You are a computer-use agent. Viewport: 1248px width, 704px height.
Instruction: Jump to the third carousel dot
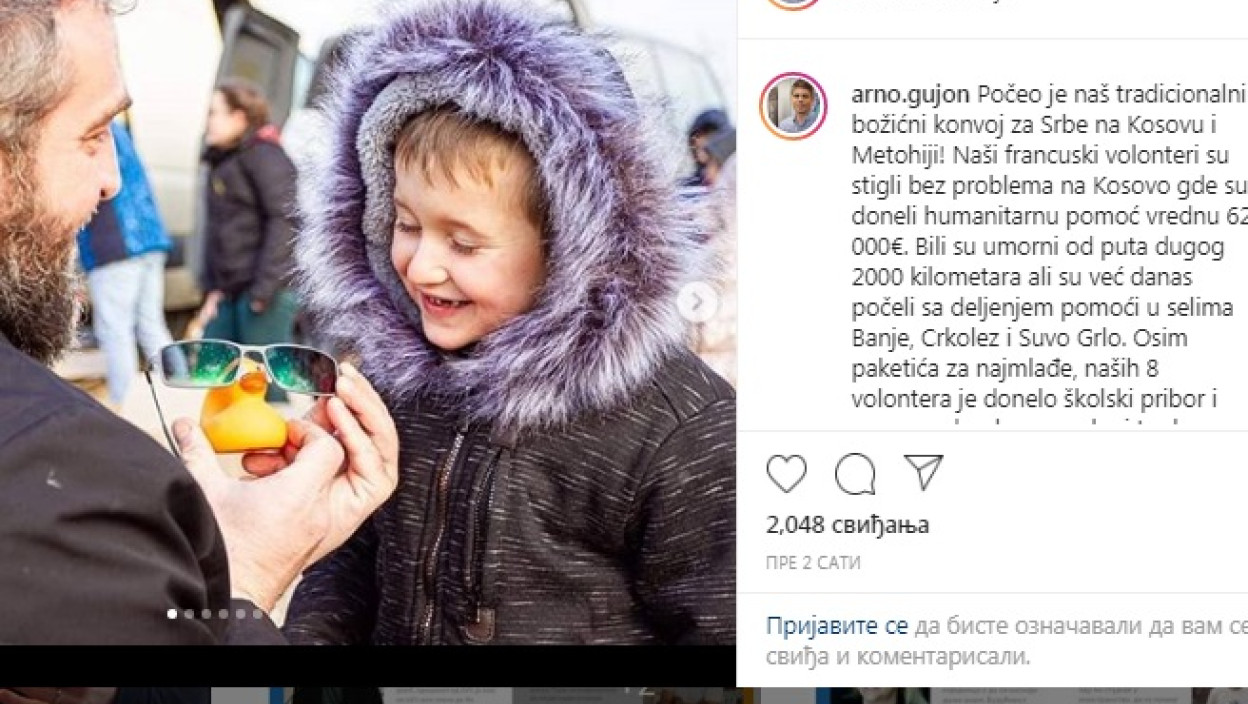click(206, 614)
